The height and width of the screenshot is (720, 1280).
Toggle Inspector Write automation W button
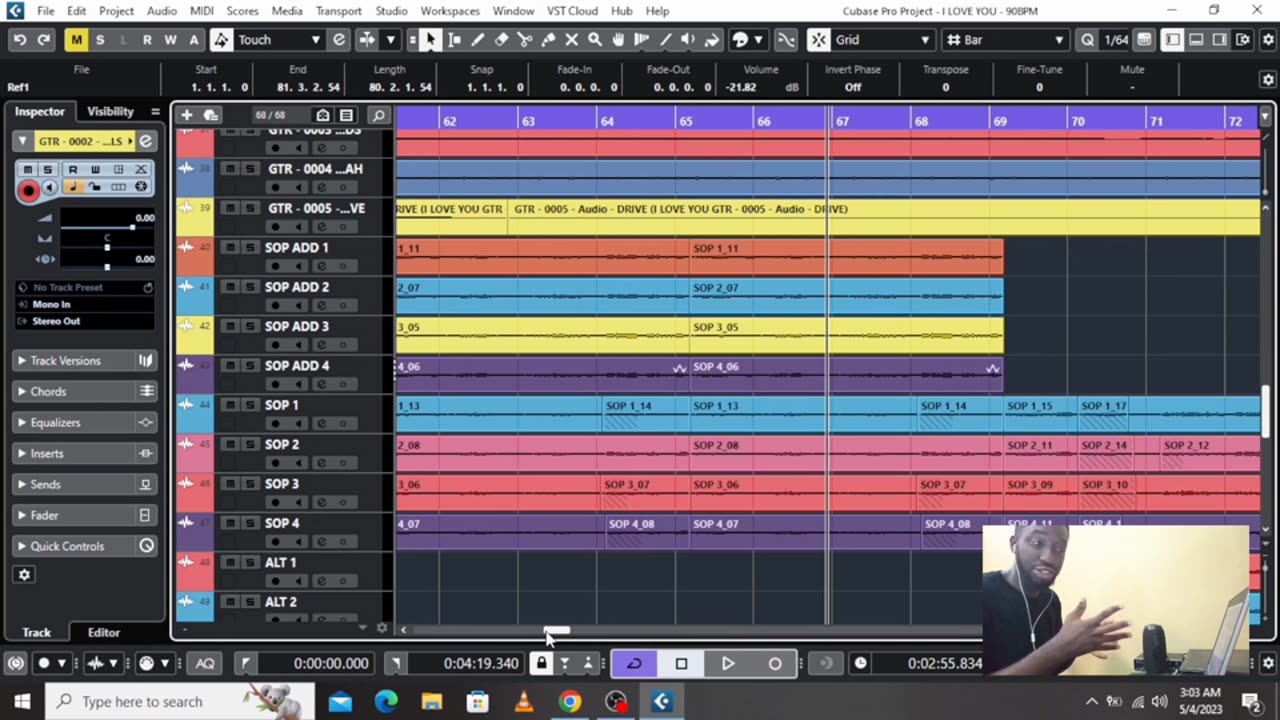point(96,169)
